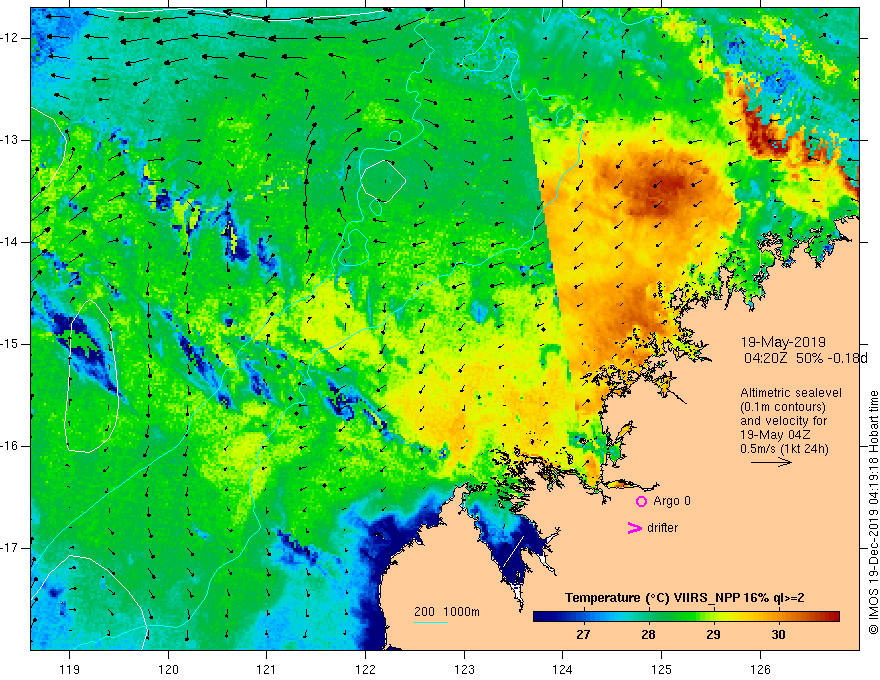Click longitude label 123
880x680 pixels.
pyautogui.click(x=464, y=669)
